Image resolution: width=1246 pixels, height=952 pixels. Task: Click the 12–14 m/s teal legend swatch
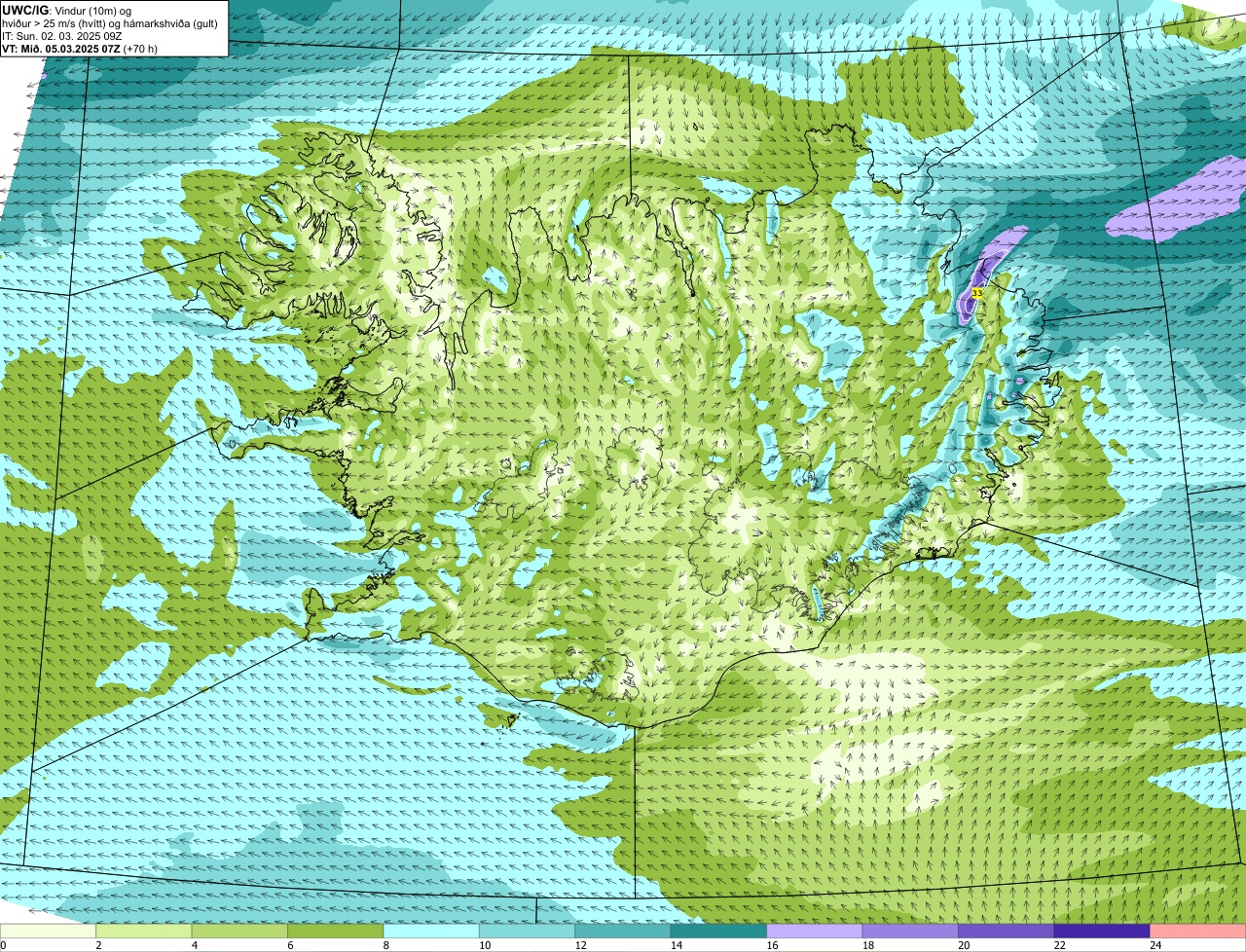click(x=623, y=931)
